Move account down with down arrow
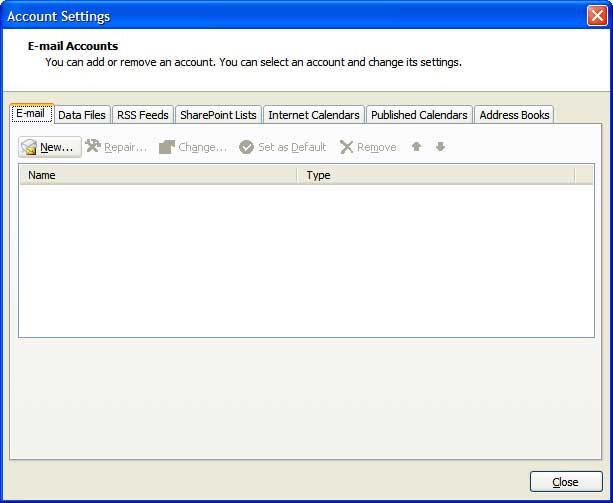The image size is (613, 503). pos(441,147)
